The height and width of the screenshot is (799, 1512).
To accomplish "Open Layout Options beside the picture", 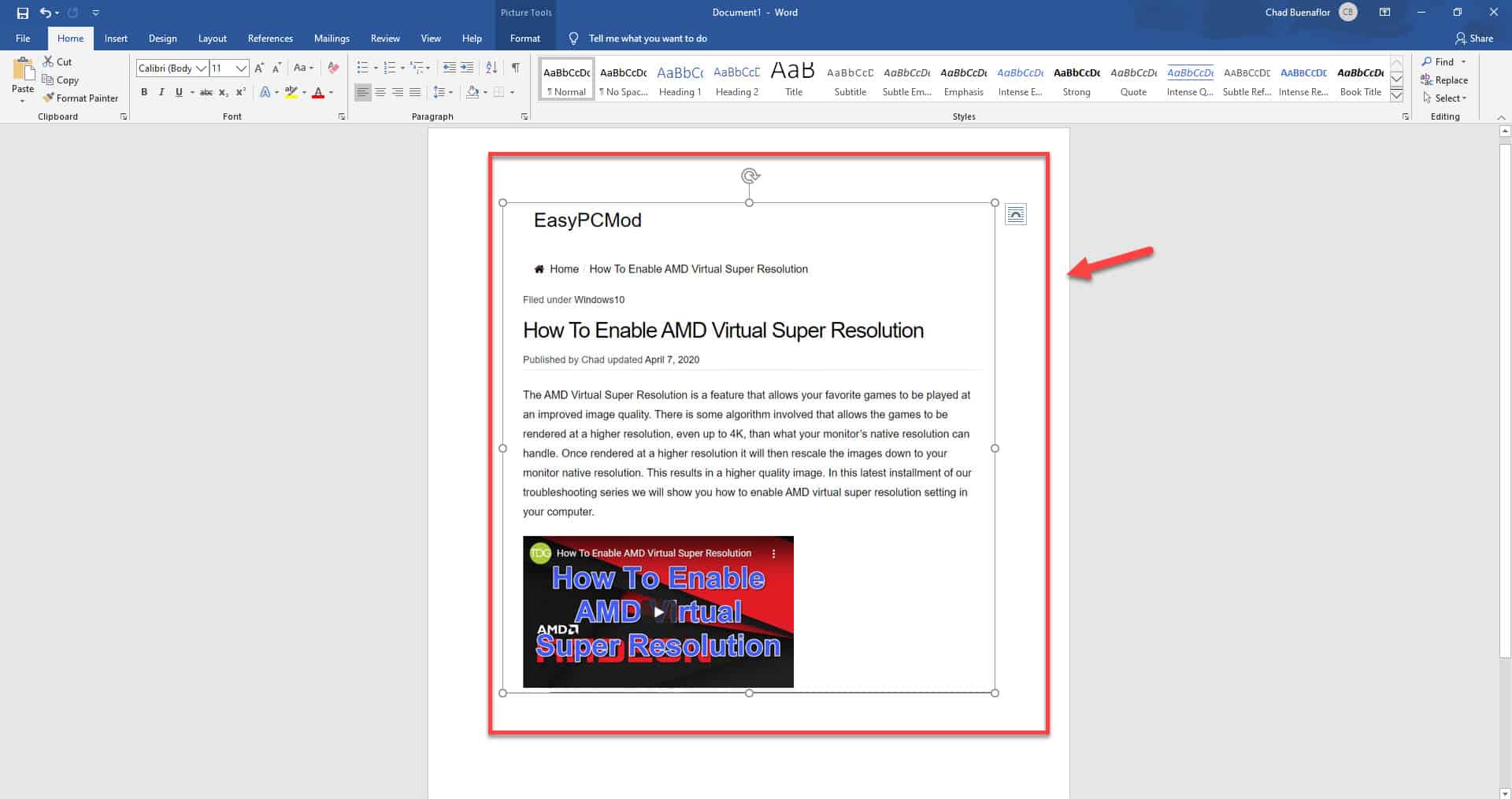I will (1016, 213).
